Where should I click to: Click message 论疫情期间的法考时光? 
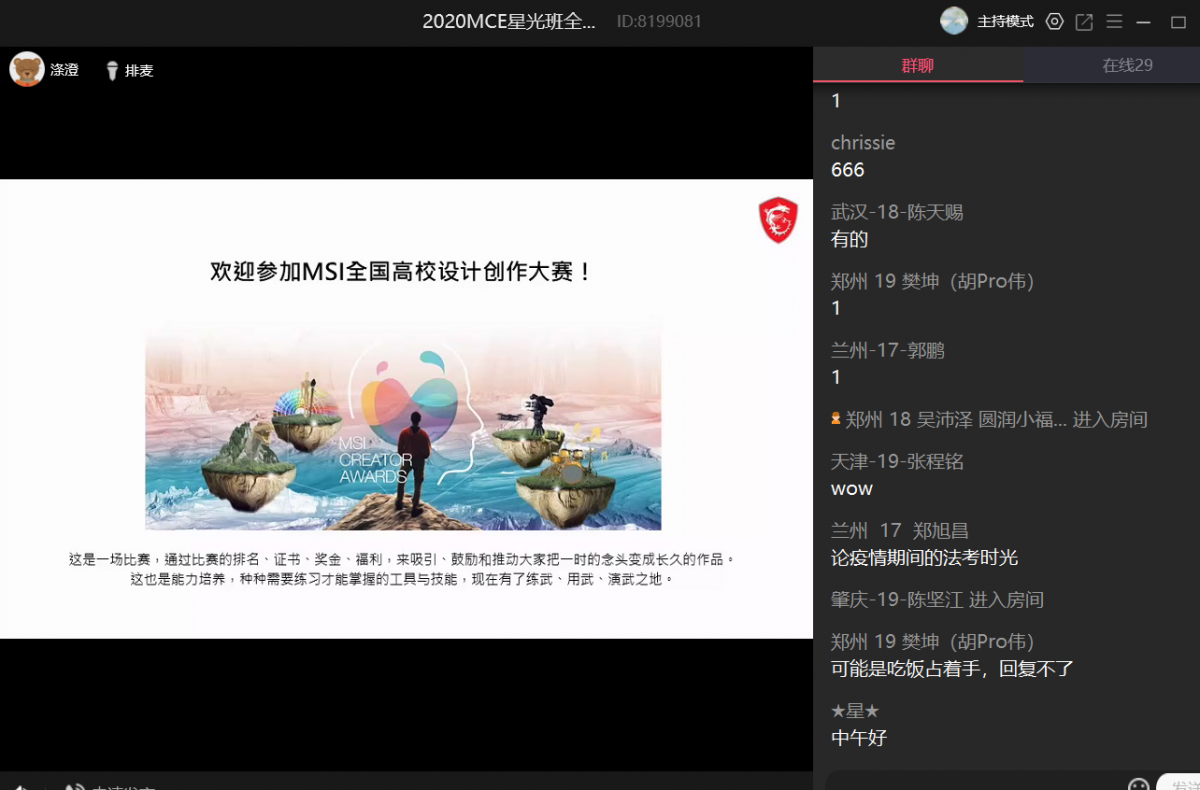[x=925, y=557]
